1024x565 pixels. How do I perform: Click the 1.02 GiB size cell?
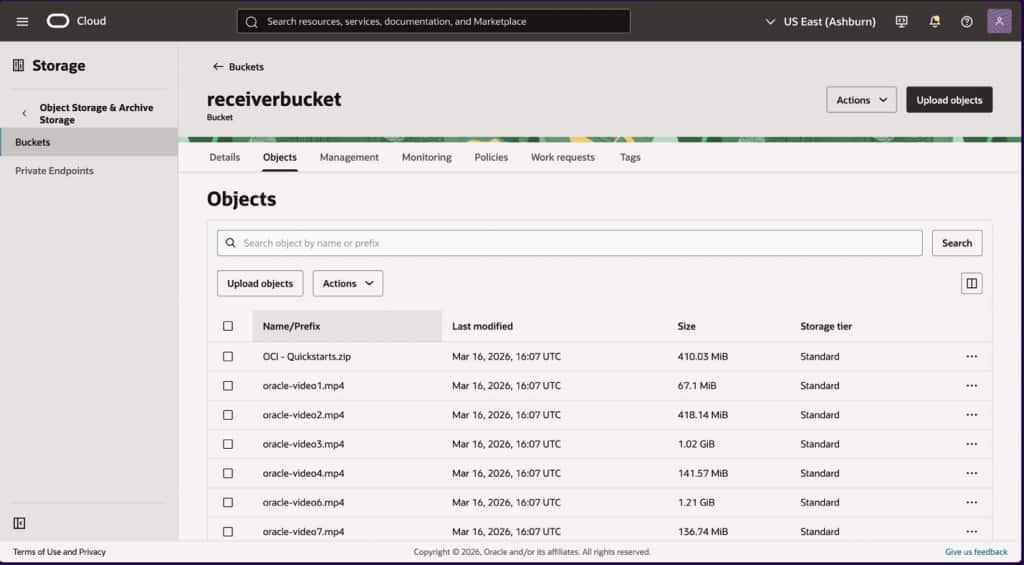696,444
